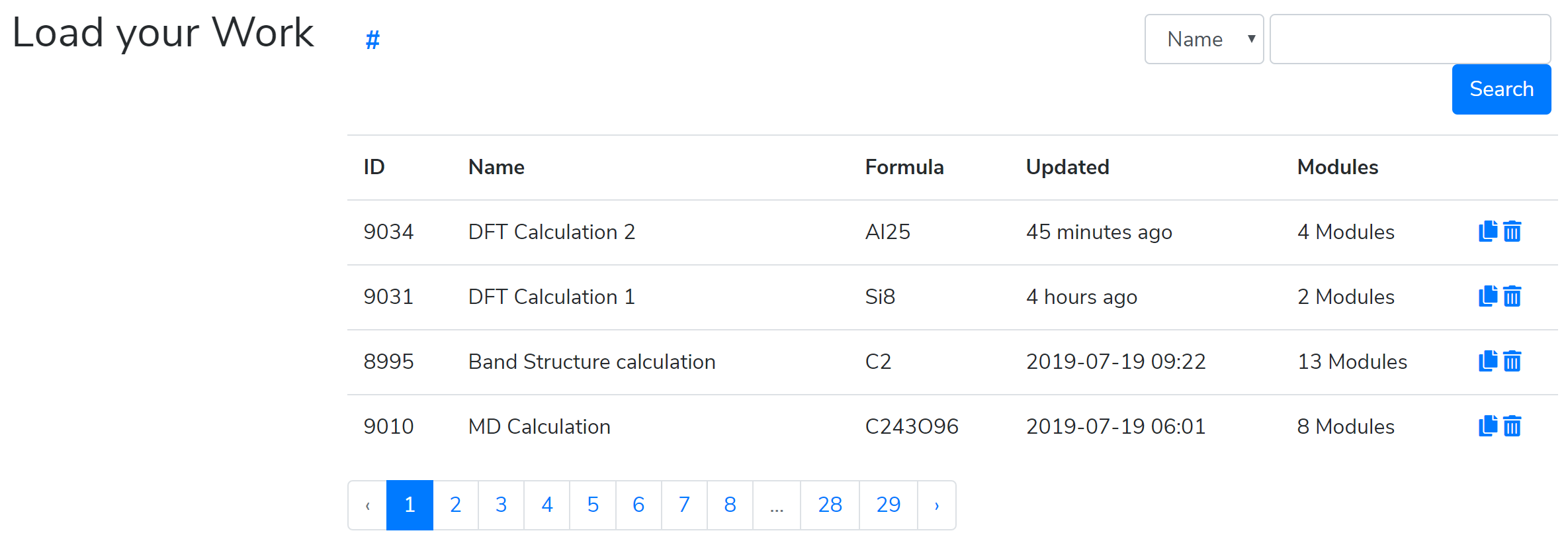
Task: Jump to page 29
Action: (x=888, y=505)
